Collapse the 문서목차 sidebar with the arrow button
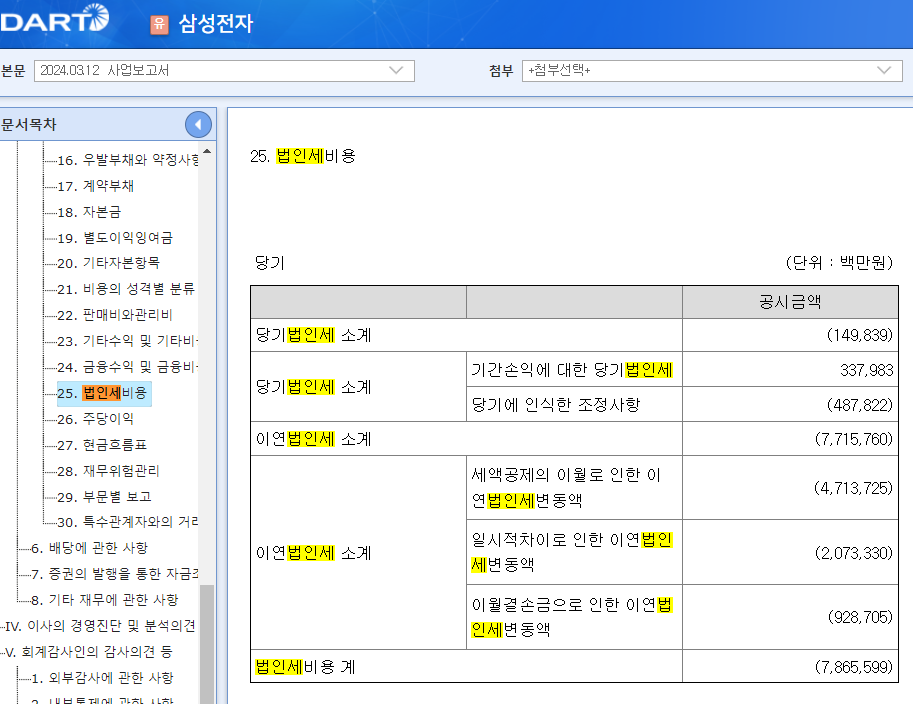The width and height of the screenshot is (913, 704). point(198,124)
